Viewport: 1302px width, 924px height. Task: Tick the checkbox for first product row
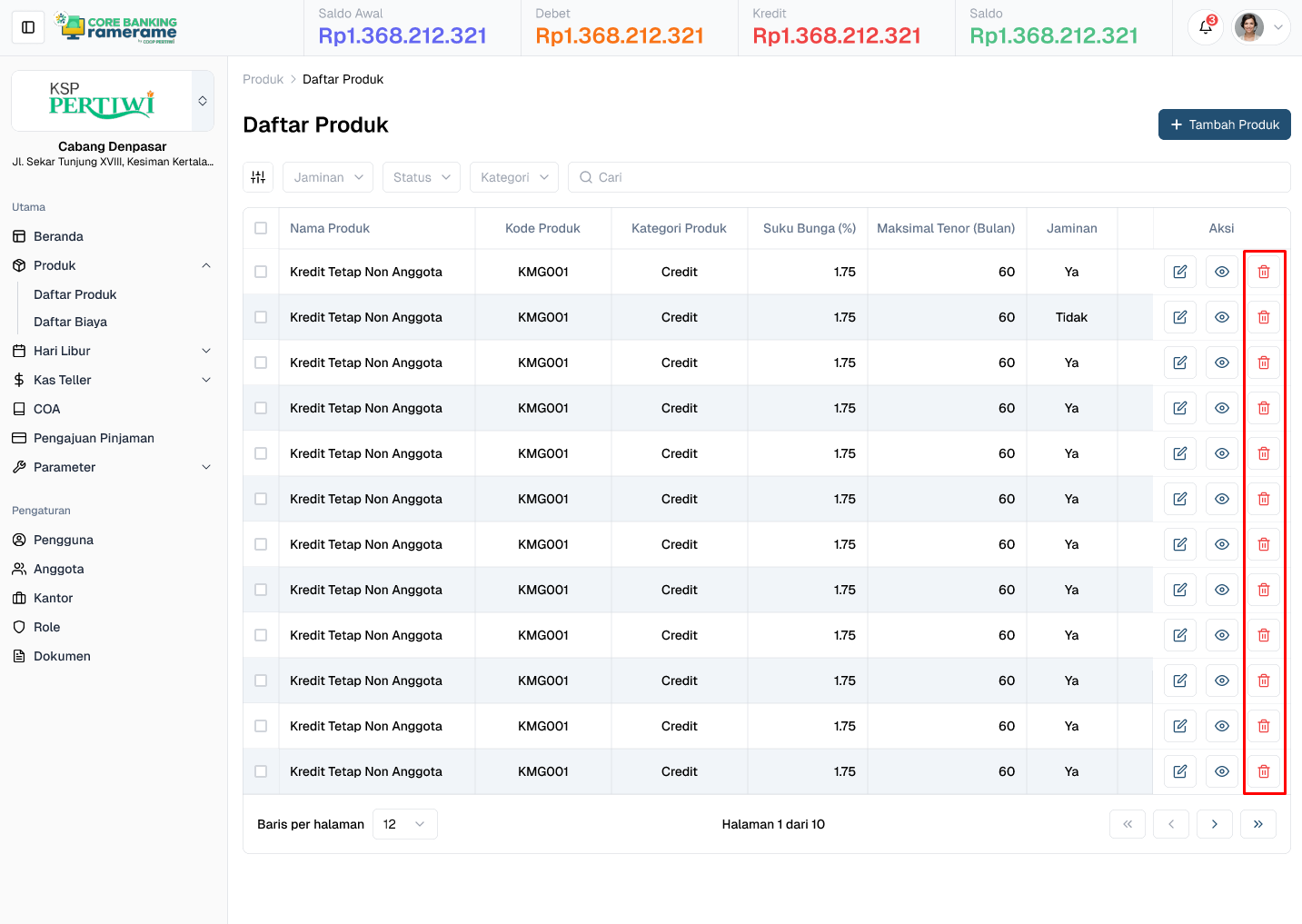261,272
